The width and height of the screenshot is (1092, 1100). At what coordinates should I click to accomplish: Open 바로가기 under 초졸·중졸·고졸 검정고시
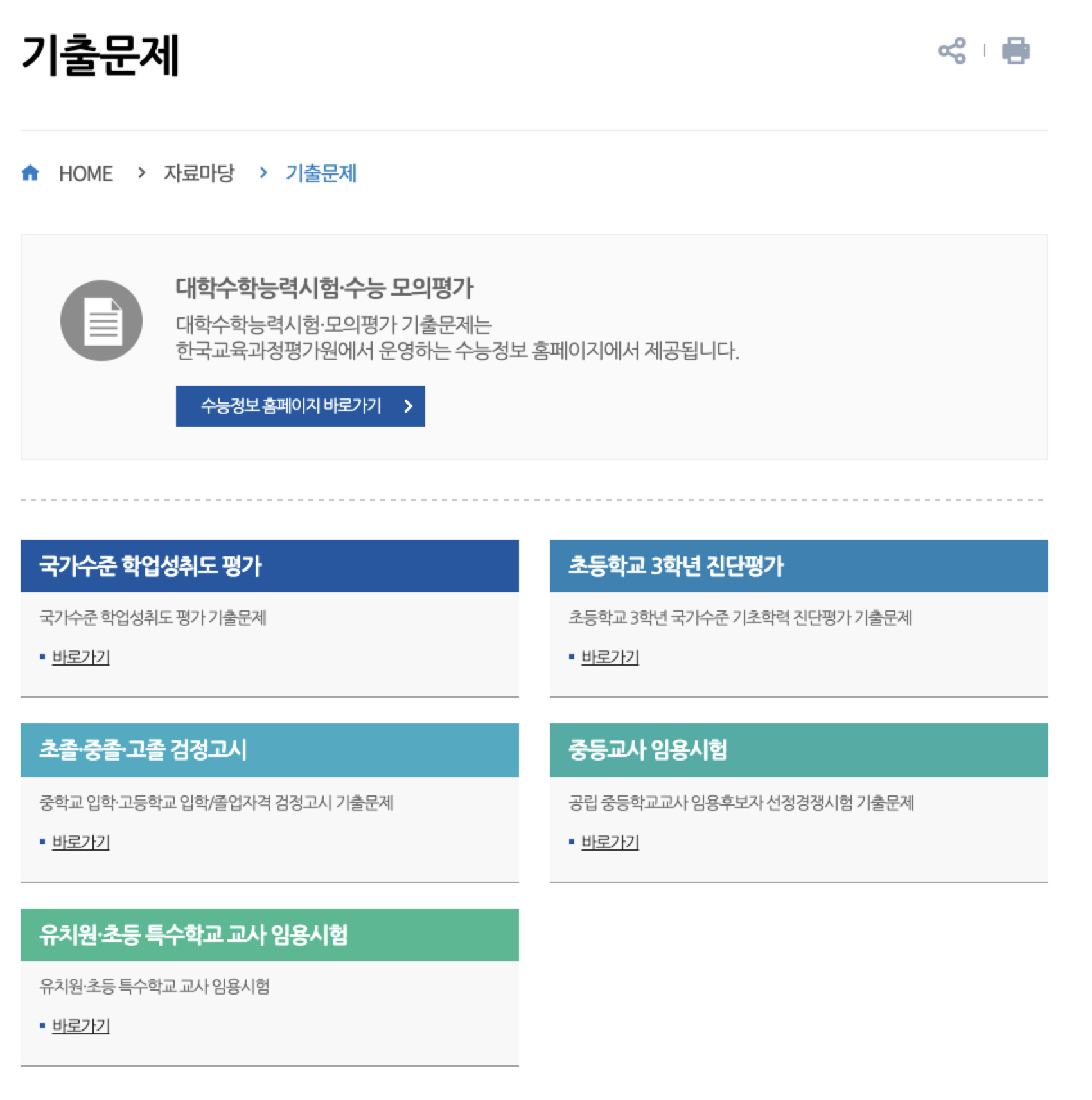(x=81, y=842)
